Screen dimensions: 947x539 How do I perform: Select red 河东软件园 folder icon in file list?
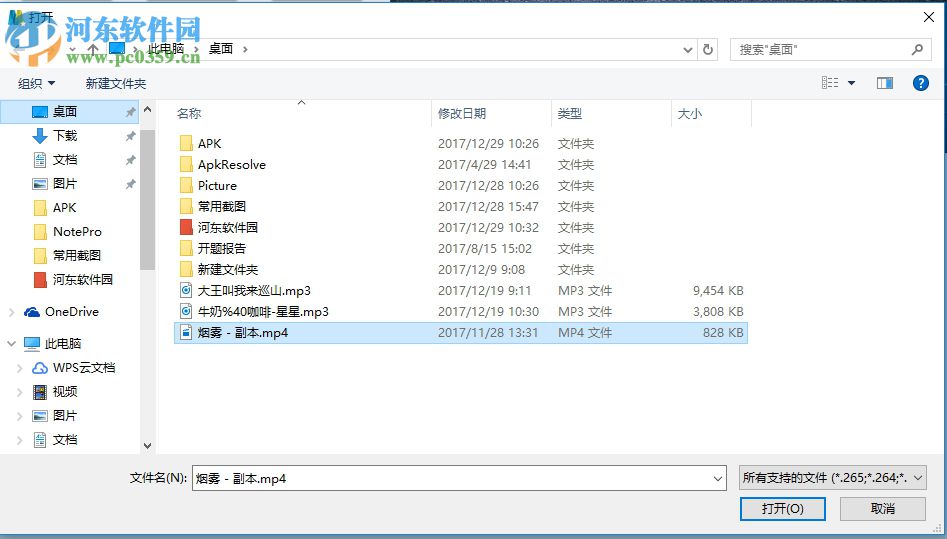pyautogui.click(x=187, y=227)
